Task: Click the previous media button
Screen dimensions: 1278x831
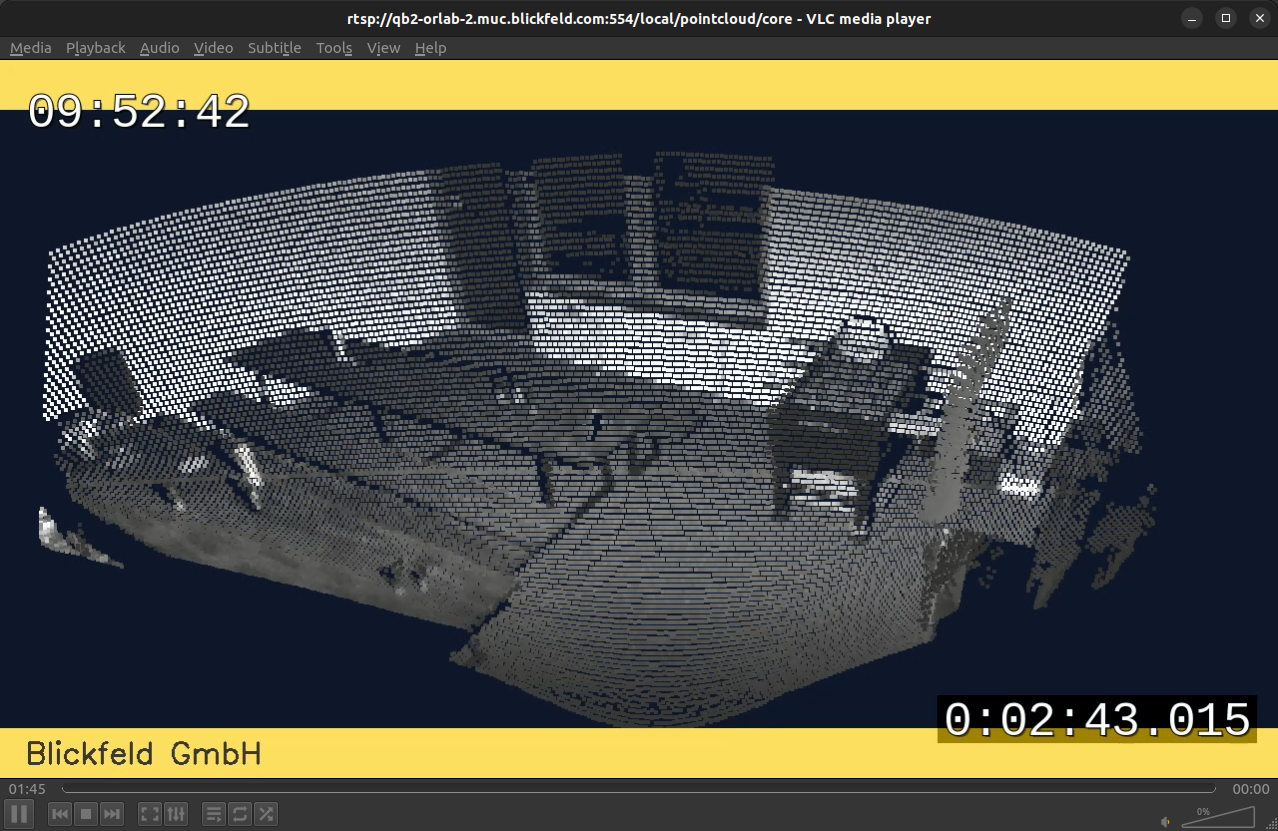Action: (x=60, y=814)
